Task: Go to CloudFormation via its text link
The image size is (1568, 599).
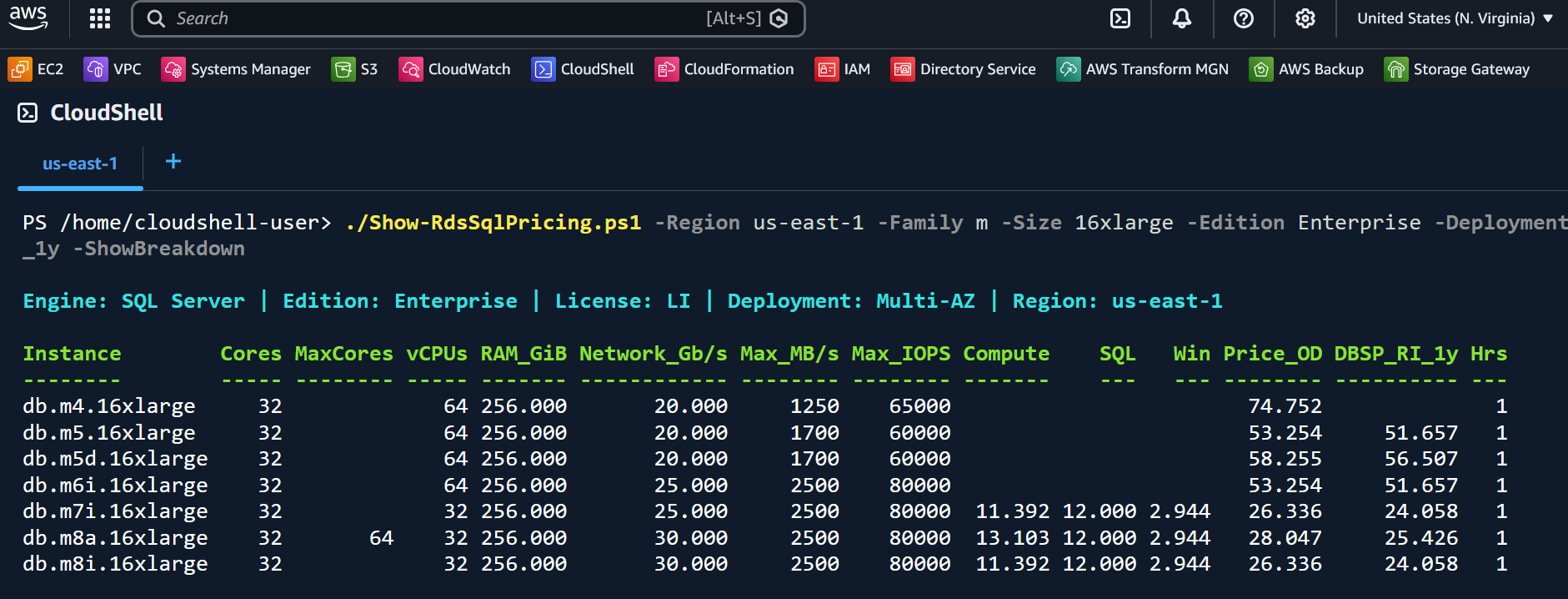Action: tap(739, 69)
